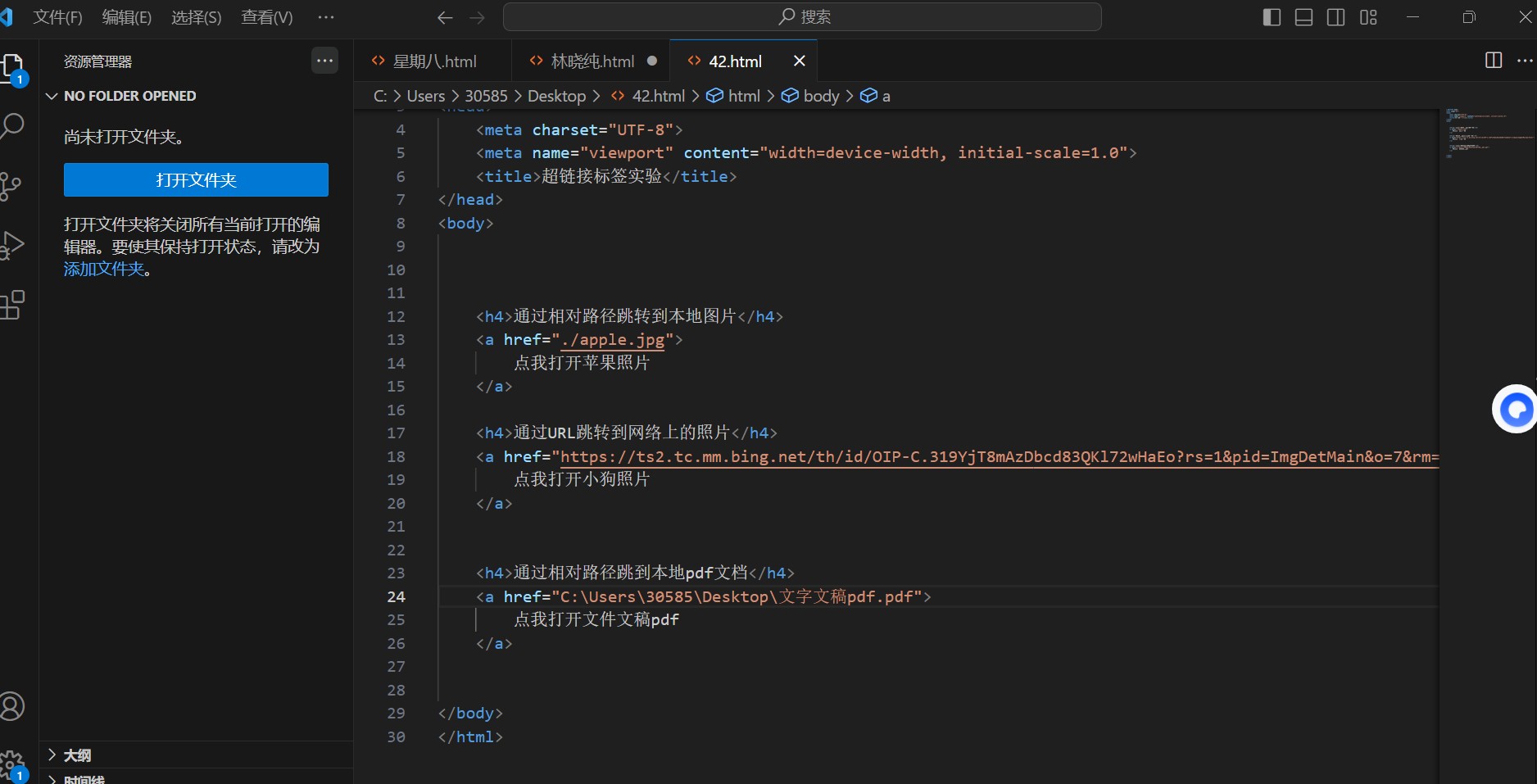Open the 42.html breadcrumb dropdown
Viewport: 1537px width, 784px height.
pos(648,96)
